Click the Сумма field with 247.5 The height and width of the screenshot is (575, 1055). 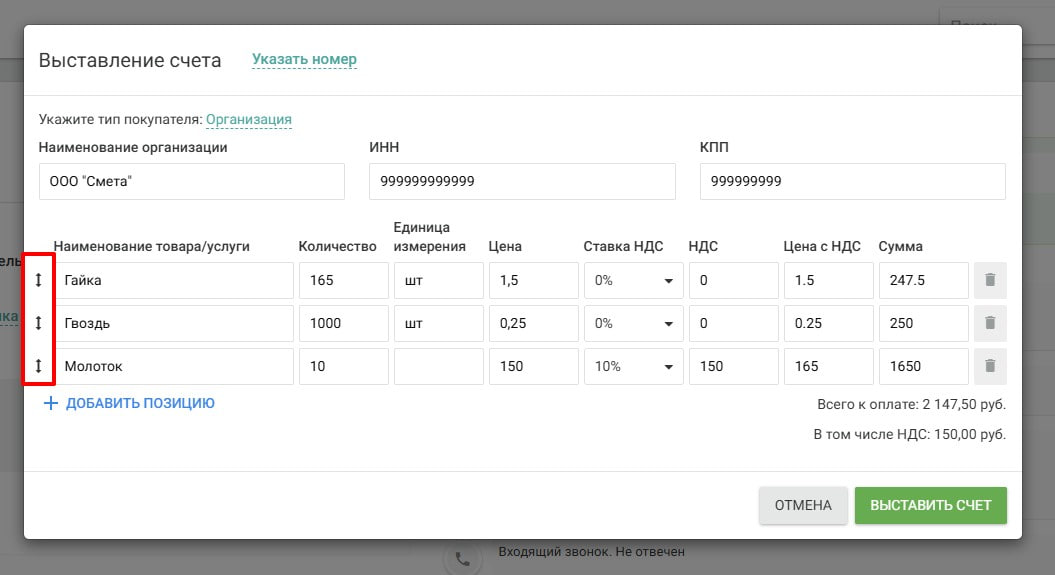[x=923, y=280]
